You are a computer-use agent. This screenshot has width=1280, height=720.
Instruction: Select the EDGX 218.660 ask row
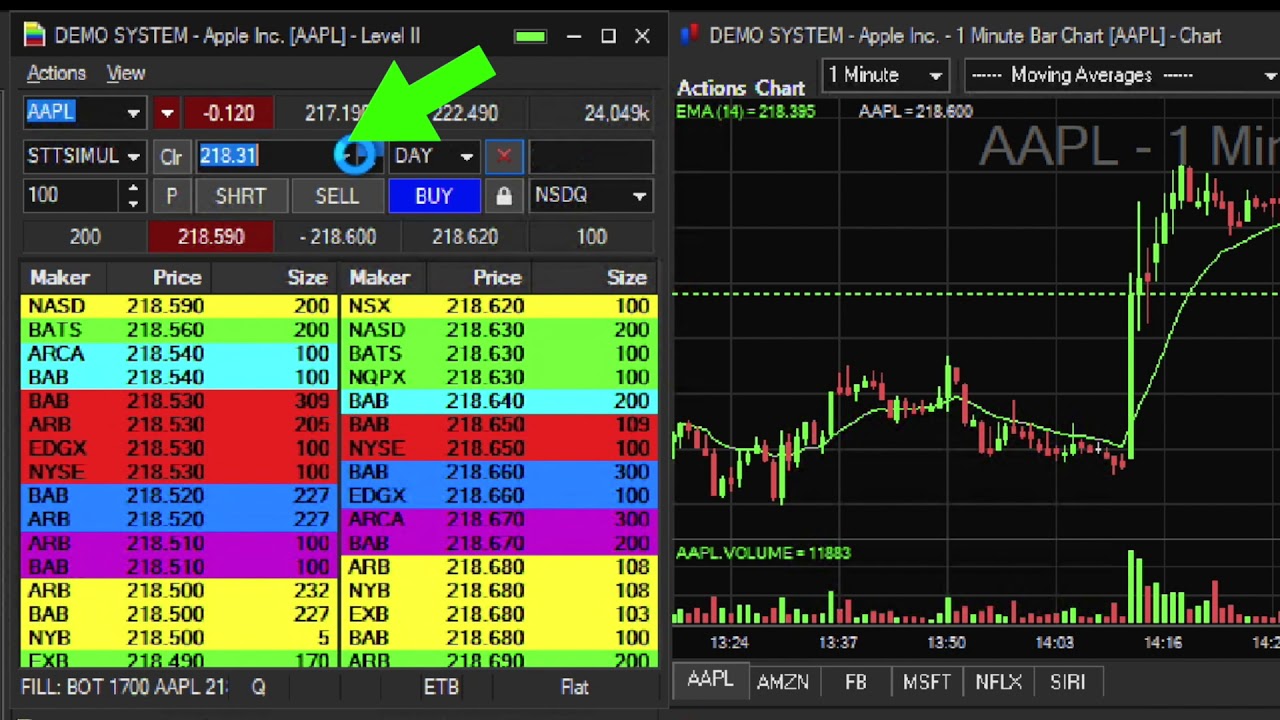click(499, 496)
